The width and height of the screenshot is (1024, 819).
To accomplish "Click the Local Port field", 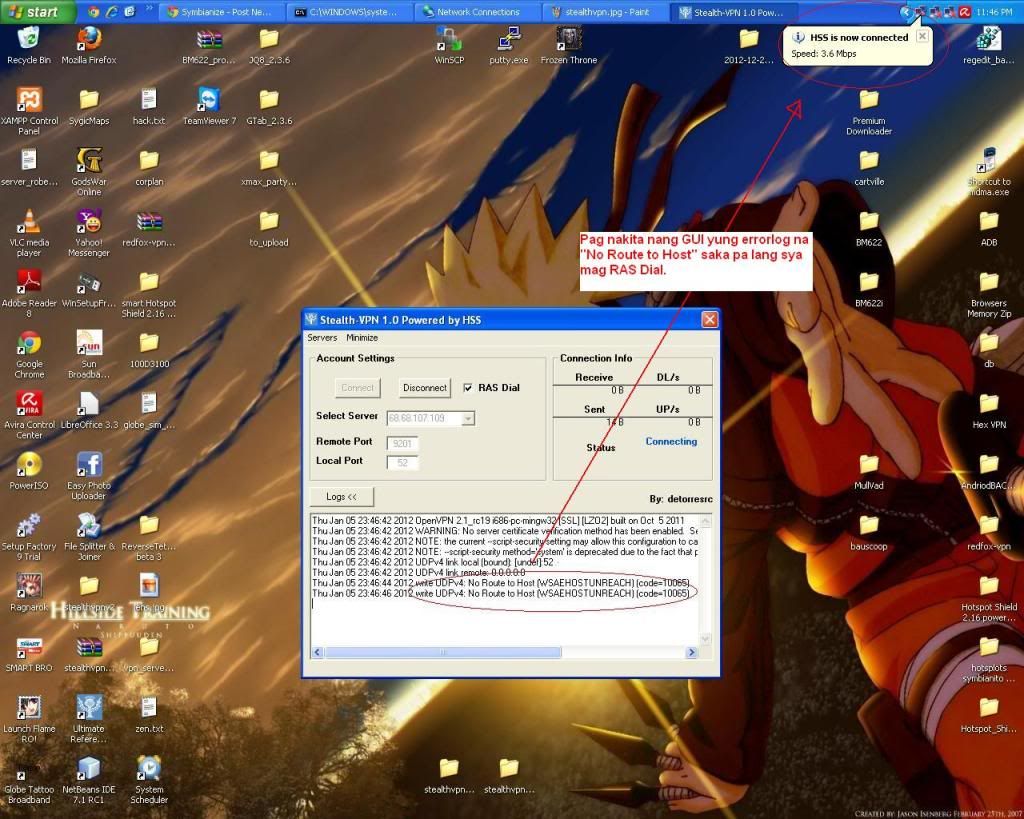I will pos(402,462).
